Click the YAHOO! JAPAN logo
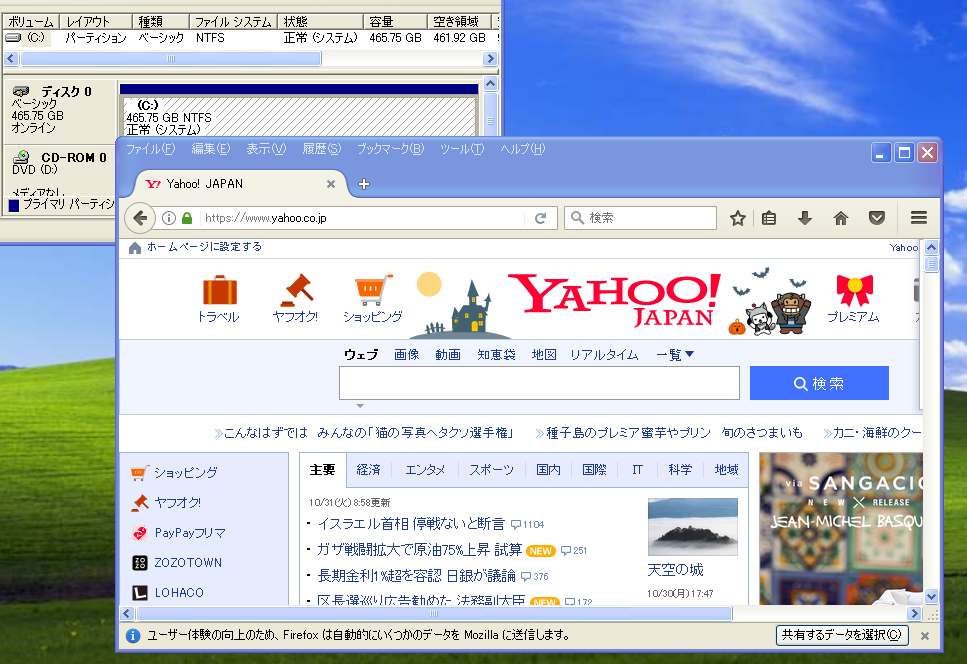The image size is (967, 664). tap(615, 300)
